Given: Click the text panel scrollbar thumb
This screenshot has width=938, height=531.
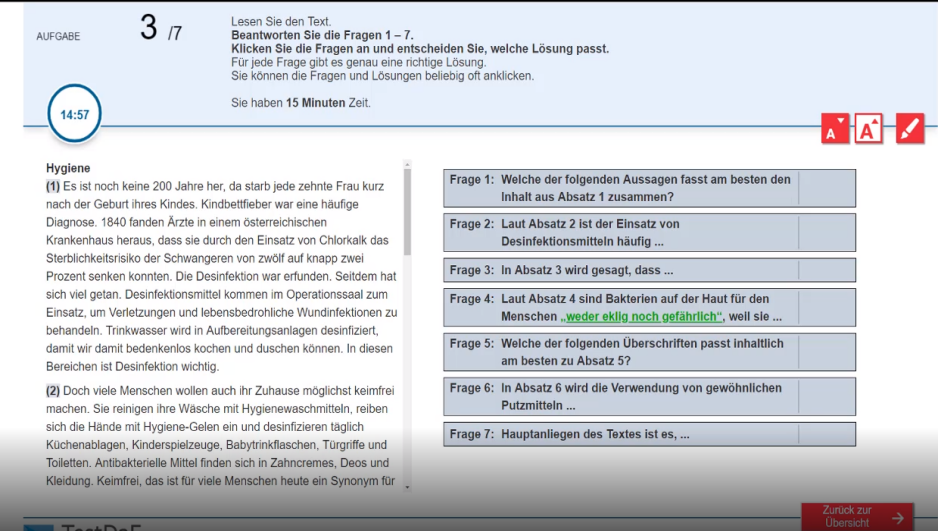Looking at the screenshot, I should tap(407, 212).
